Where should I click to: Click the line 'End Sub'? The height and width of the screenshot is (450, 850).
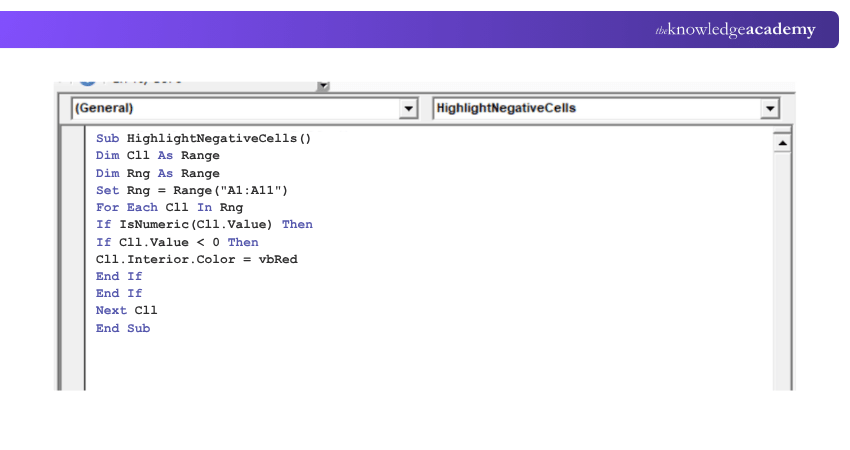[123, 328]
